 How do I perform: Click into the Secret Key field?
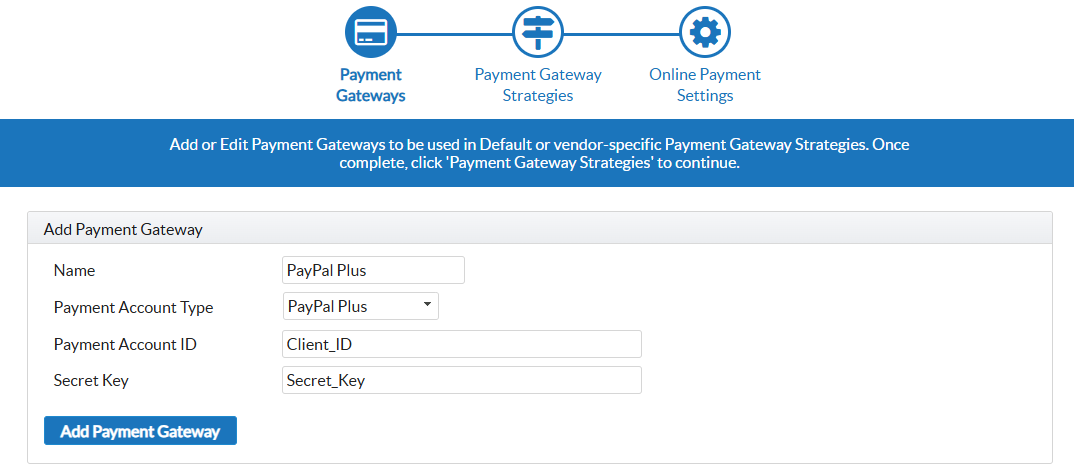click(x=462, y=380)
